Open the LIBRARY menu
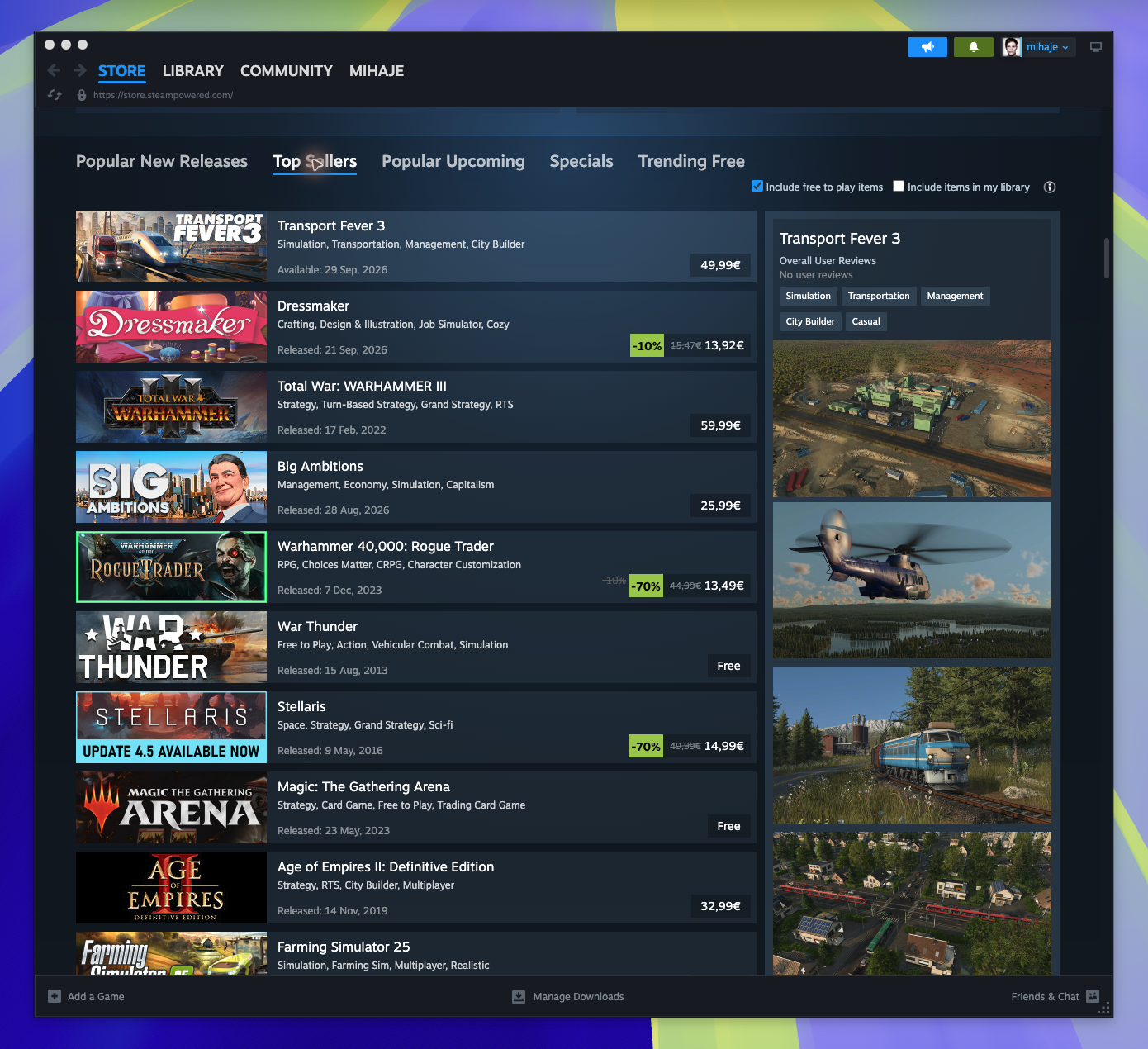 pos(193,71)
